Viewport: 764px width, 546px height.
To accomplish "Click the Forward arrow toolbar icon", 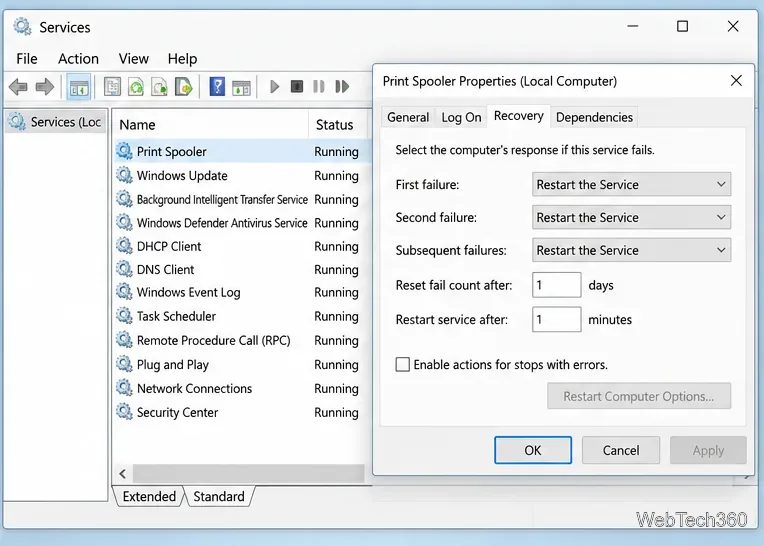I will pos(45,87).
